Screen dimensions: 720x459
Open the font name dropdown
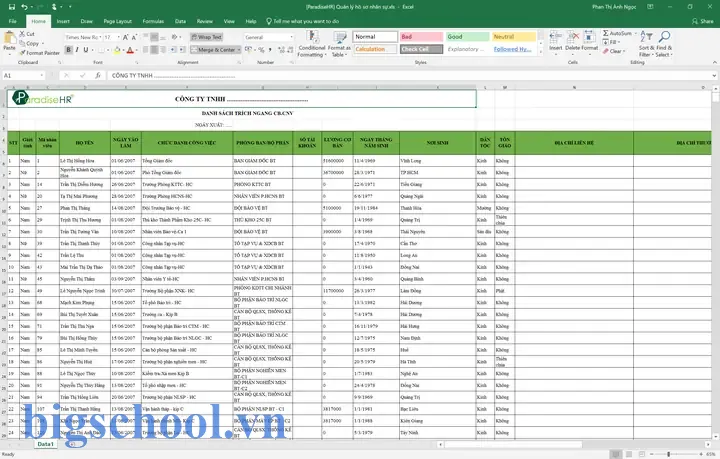tap(100, 37)
